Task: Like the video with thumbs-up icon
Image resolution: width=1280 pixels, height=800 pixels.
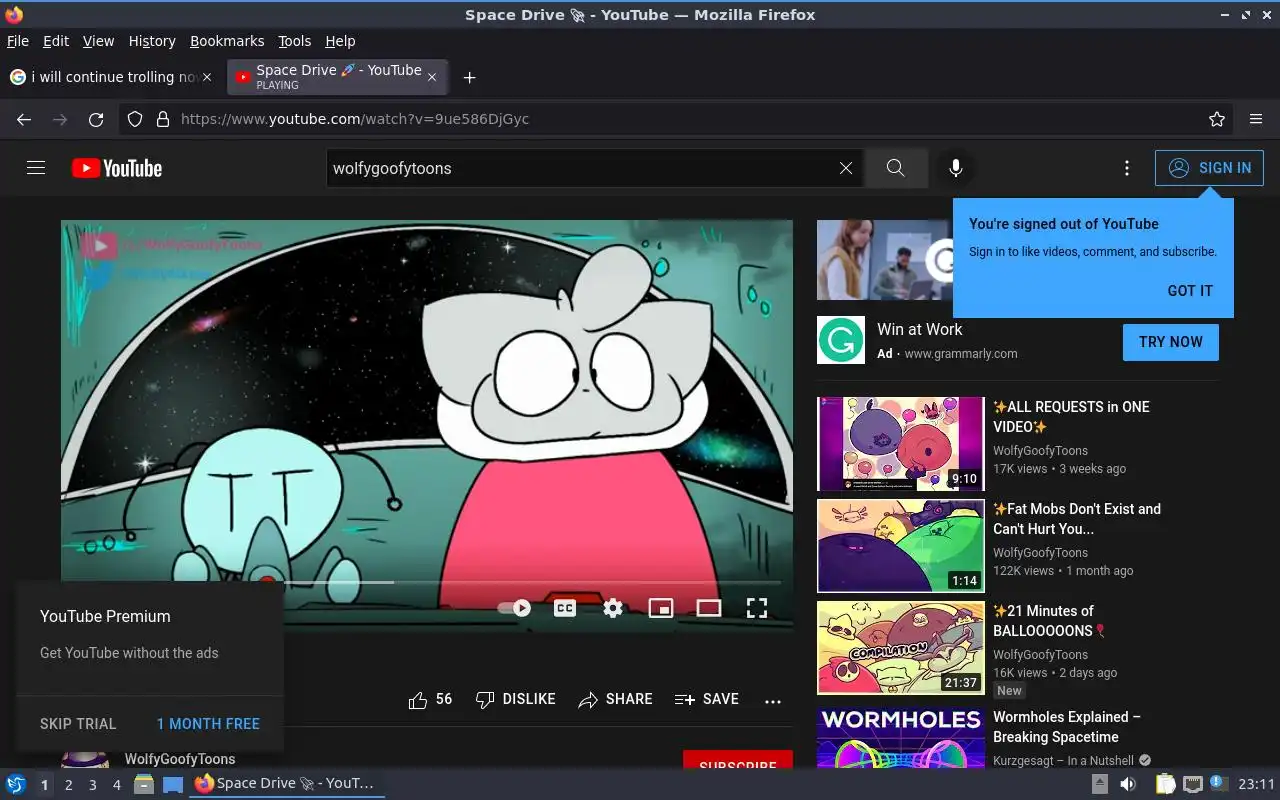Action: pyautogui.click(x=430, y=700)
